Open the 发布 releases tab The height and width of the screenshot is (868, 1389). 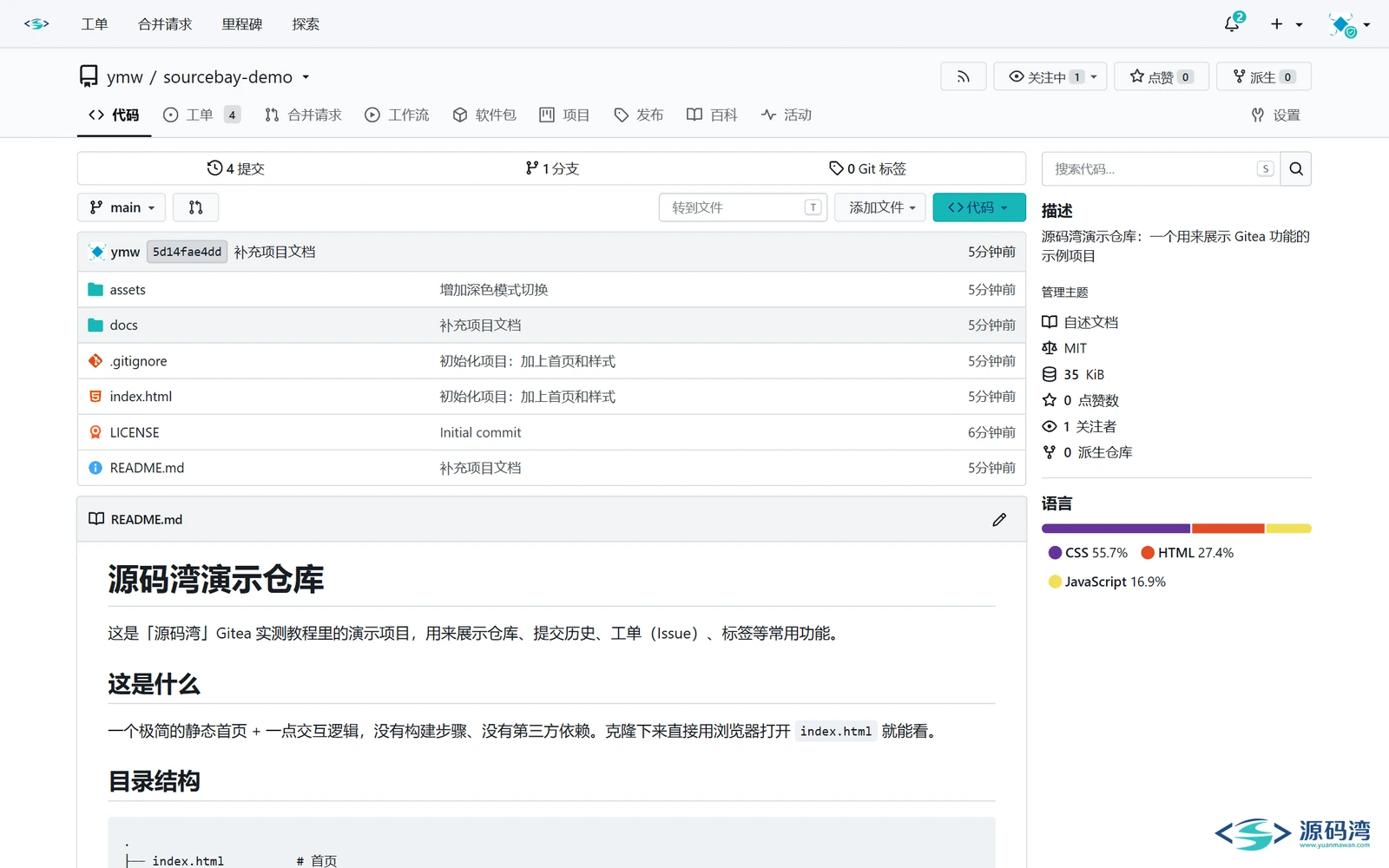638,115
